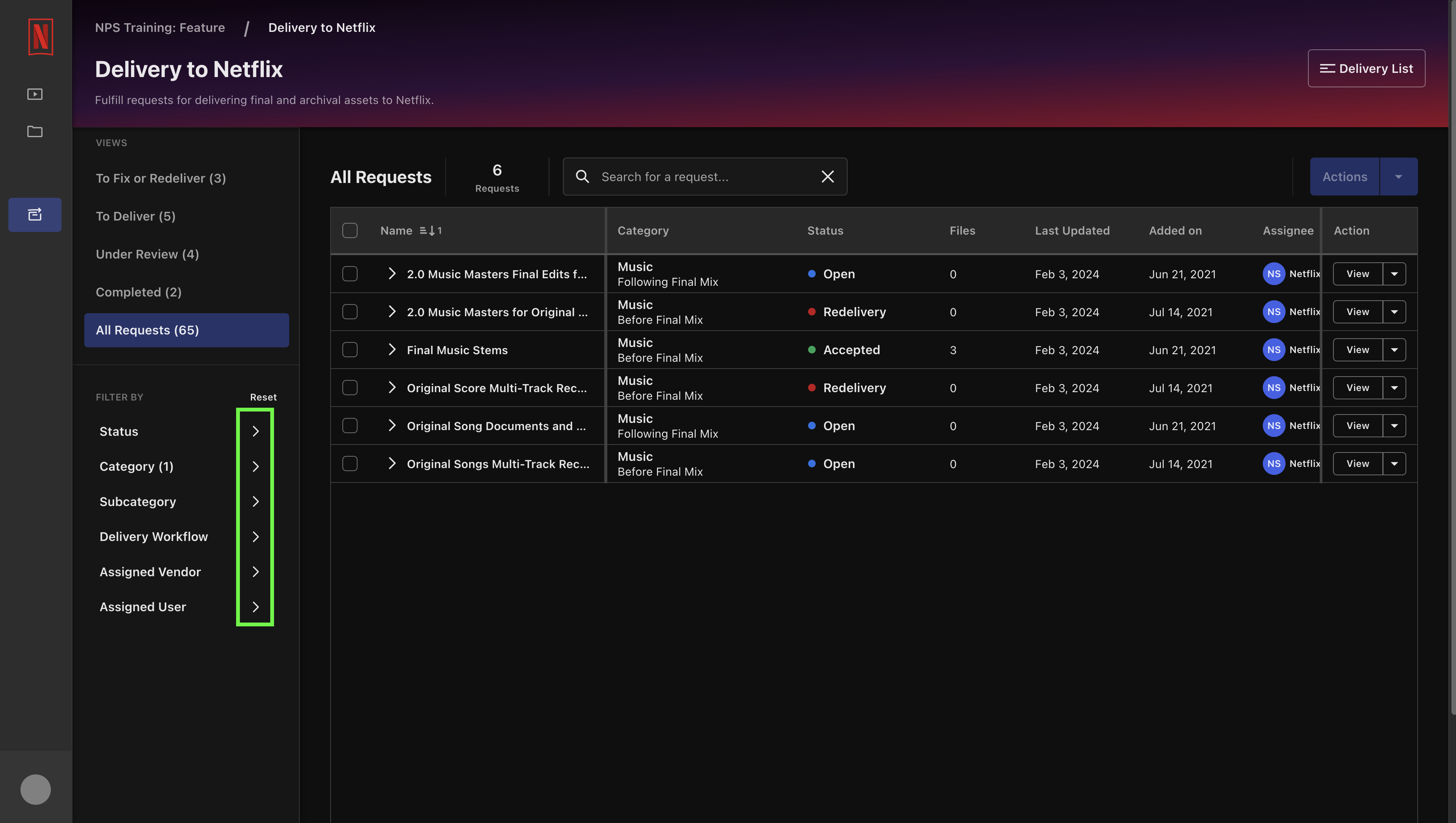Click the Delivery to Netflix breadcrumb
1456x823 pixels.
321,27
